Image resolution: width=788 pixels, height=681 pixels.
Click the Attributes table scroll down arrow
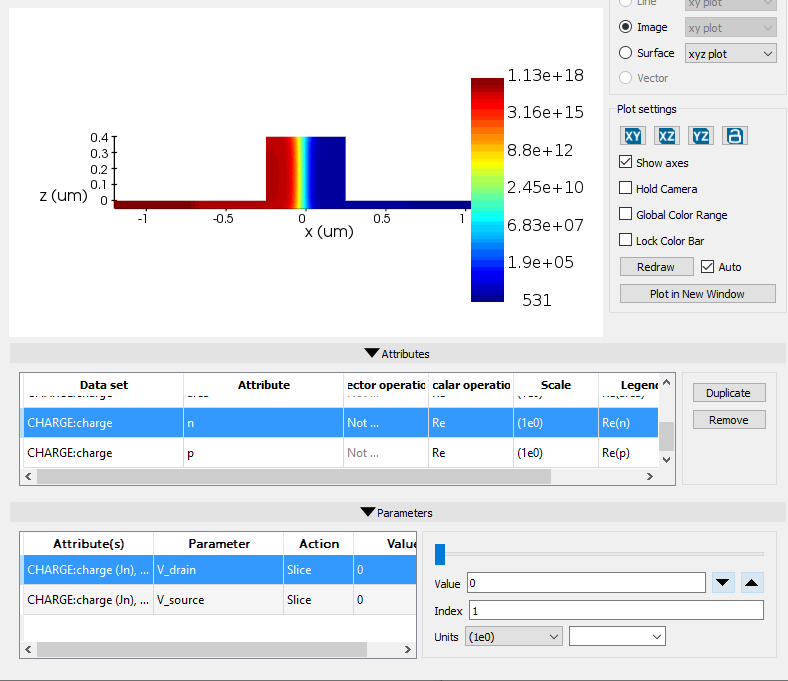coord(666,459)
